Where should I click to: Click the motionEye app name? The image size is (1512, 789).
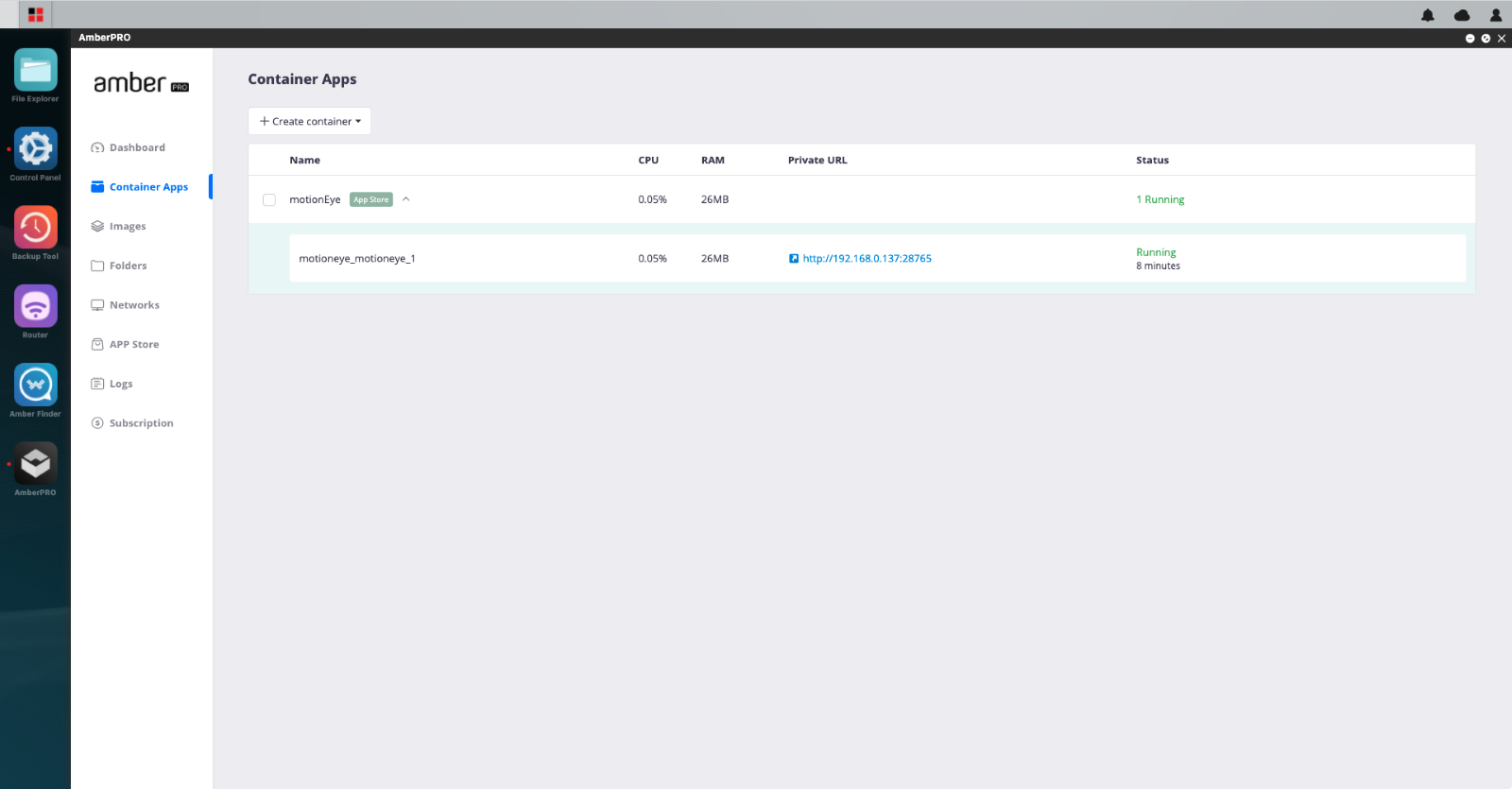click(x=315, y=200)
